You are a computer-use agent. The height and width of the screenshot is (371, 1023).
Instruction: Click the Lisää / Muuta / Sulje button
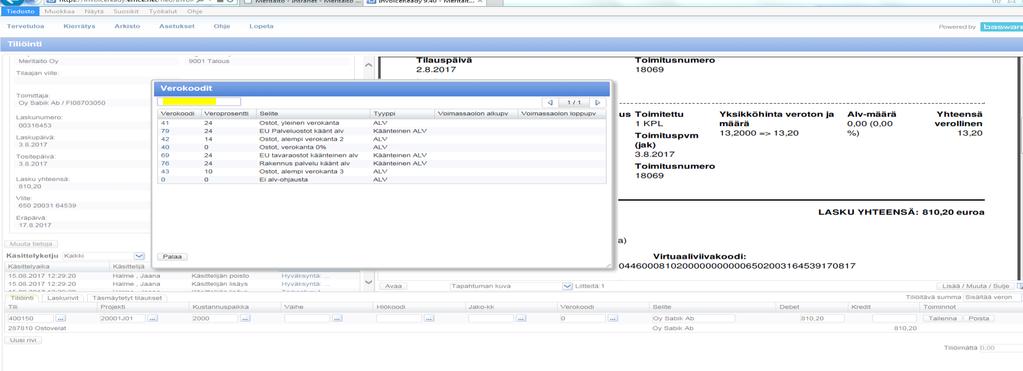click(975, 286)
